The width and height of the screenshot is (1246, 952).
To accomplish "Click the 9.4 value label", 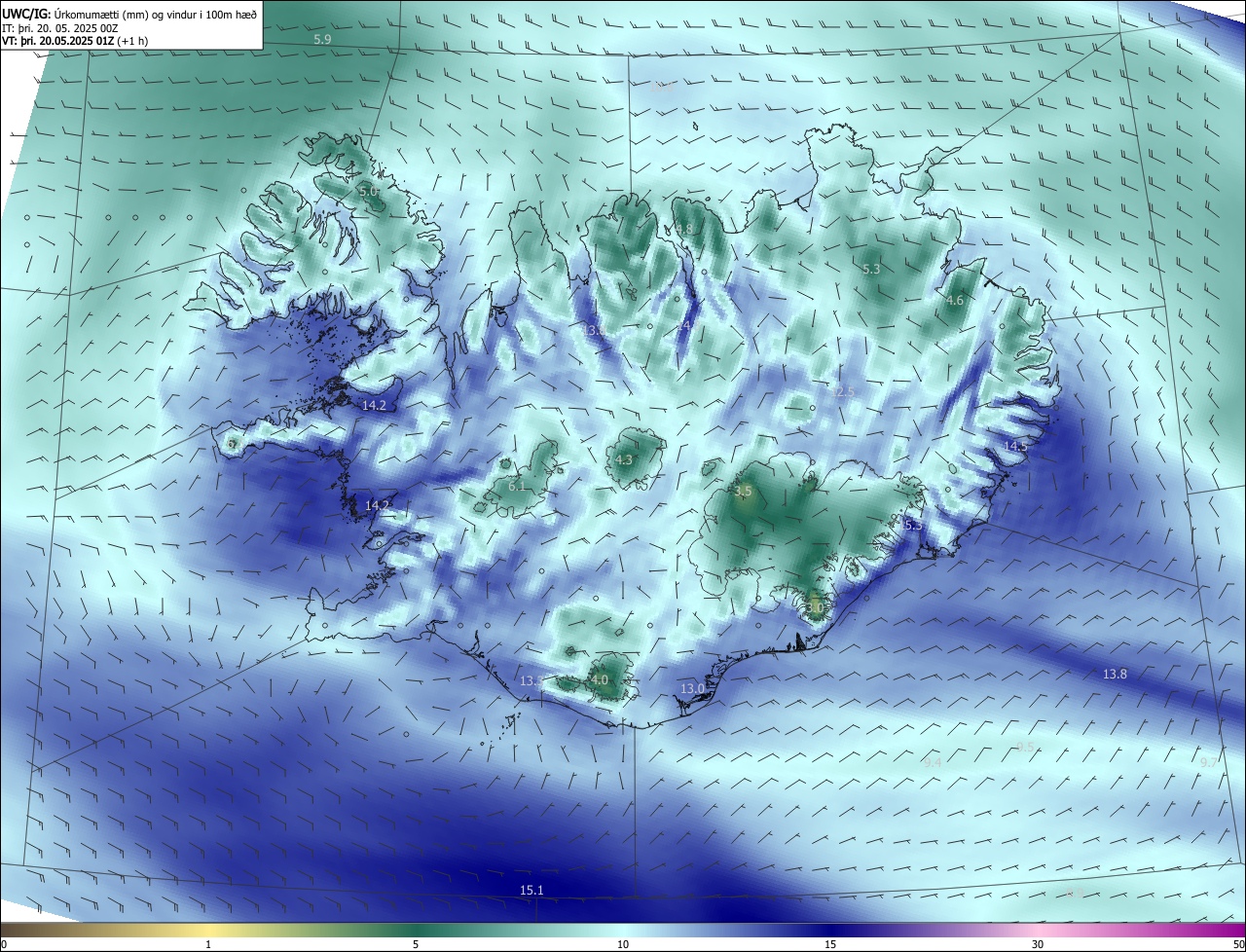I will (933, 762).
